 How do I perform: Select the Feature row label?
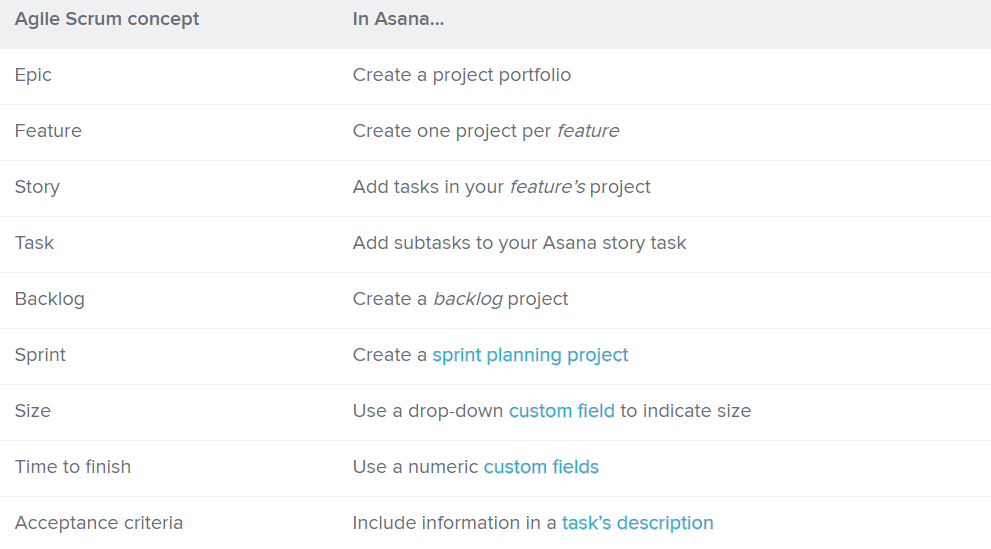[48, 131]
